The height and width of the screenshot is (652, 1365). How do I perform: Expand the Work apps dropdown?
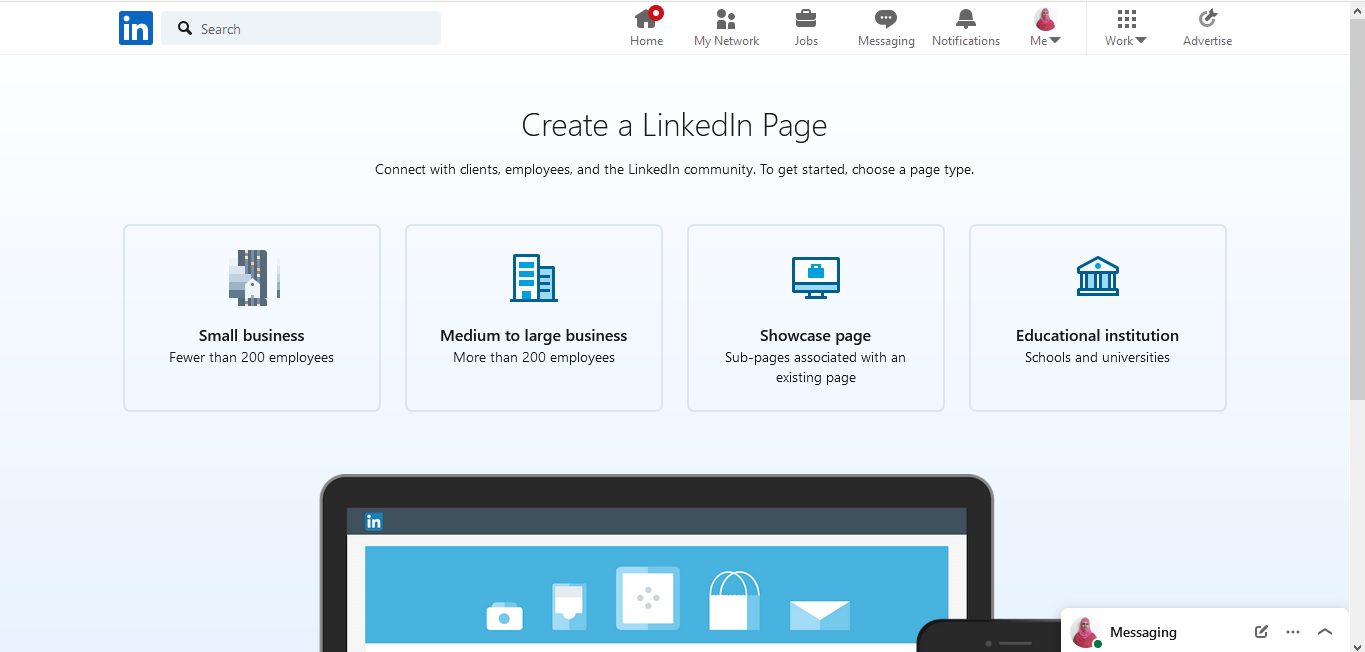(1126, 28)
